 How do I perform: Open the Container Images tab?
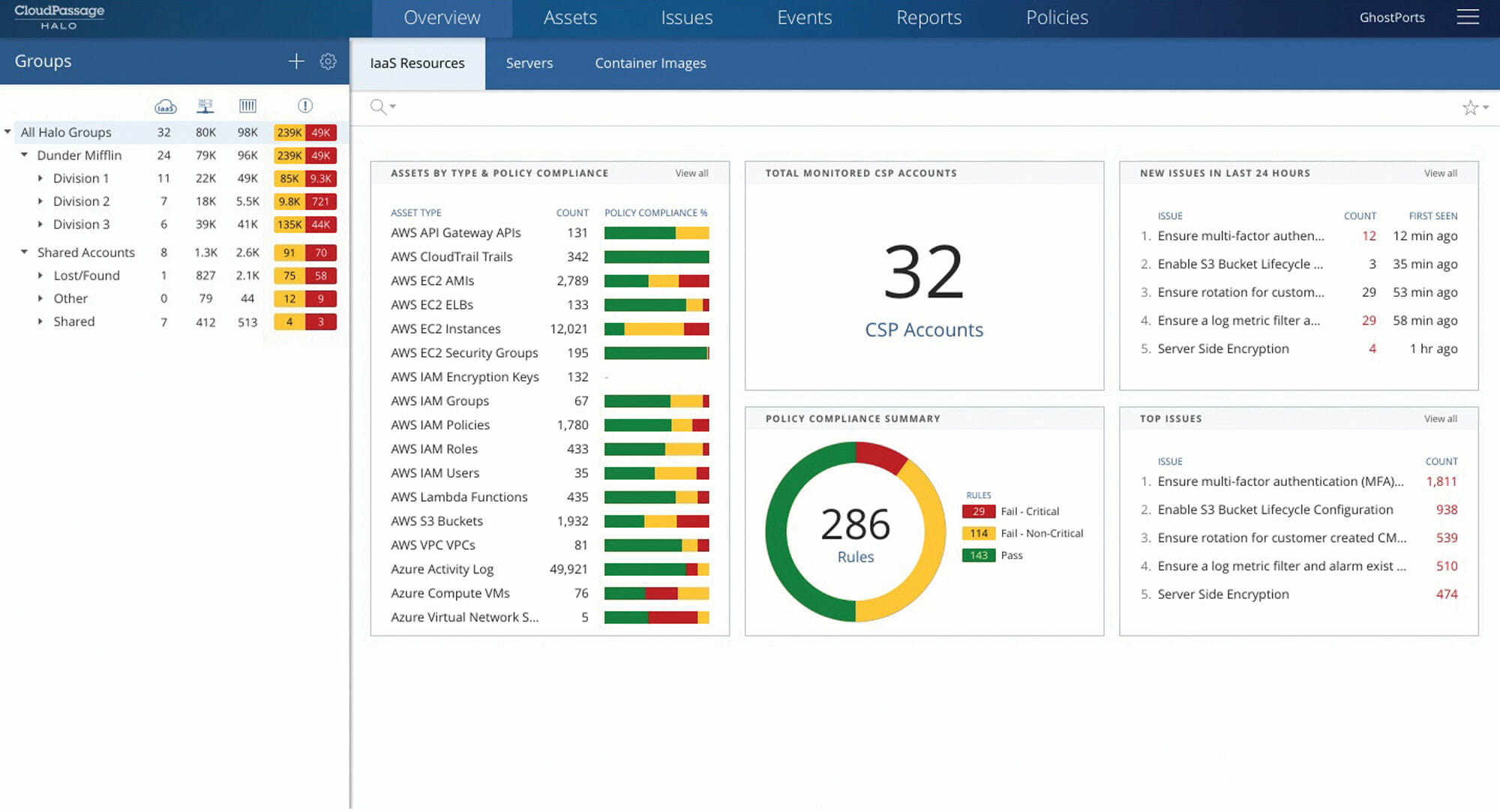[650, 64]
